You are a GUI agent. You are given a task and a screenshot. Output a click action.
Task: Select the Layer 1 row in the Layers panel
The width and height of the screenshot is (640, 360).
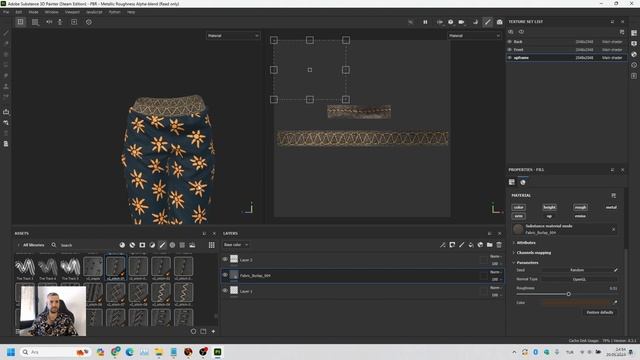pos(362,291)
